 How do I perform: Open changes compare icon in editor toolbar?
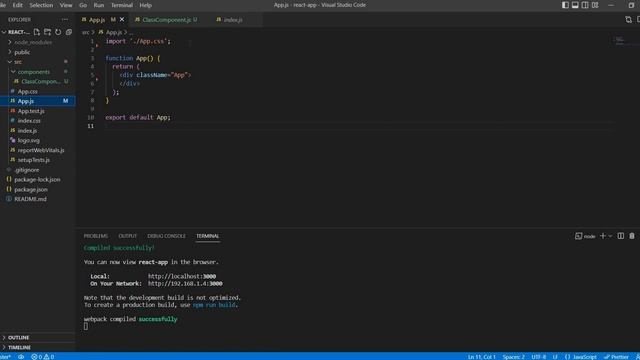pos(628,20)
